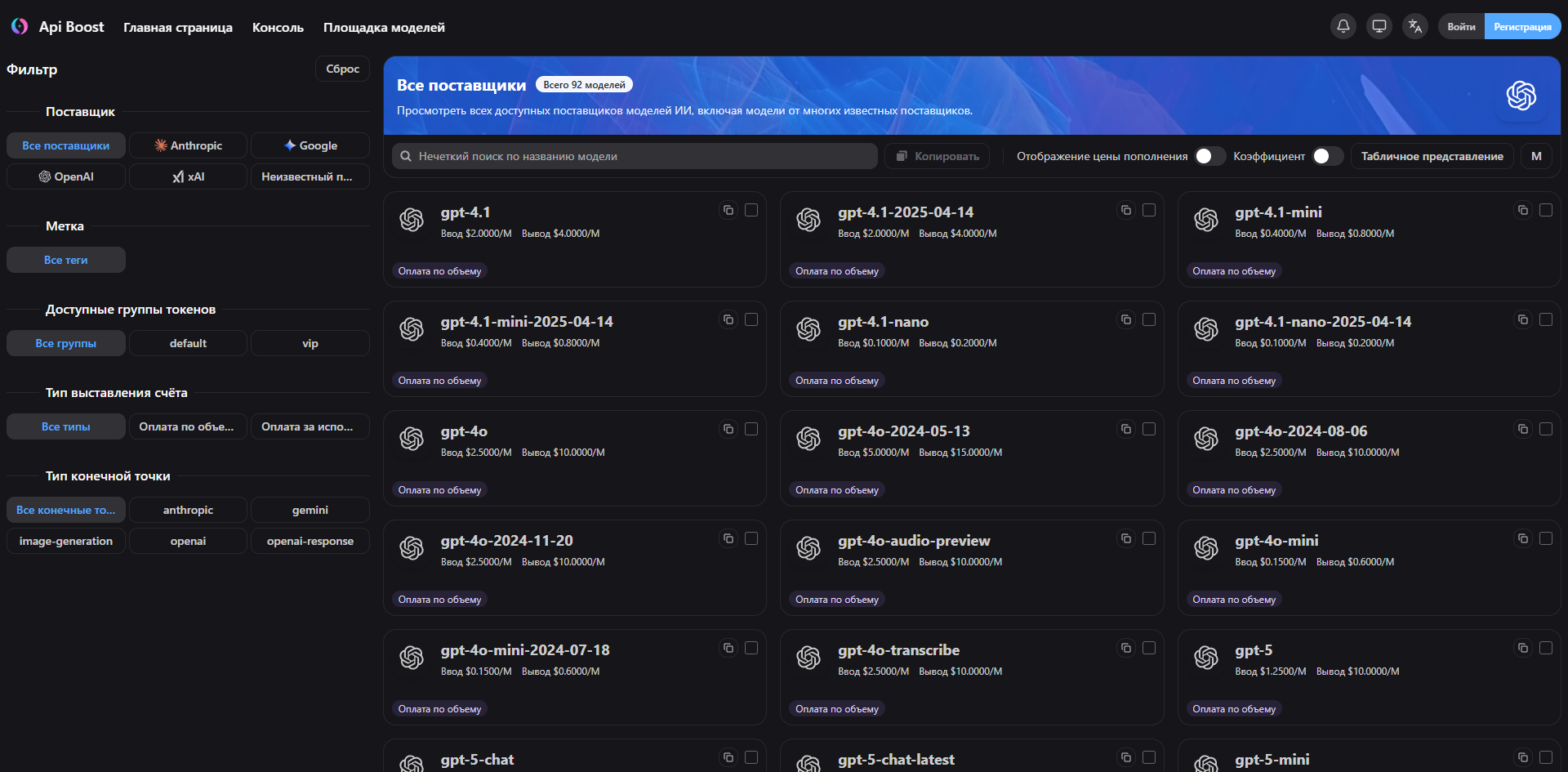Image resolution: width=1568 pixels, height=772 pixels.
Task: Click the large OpenAI logo in banner
Action: [1521, 96]
